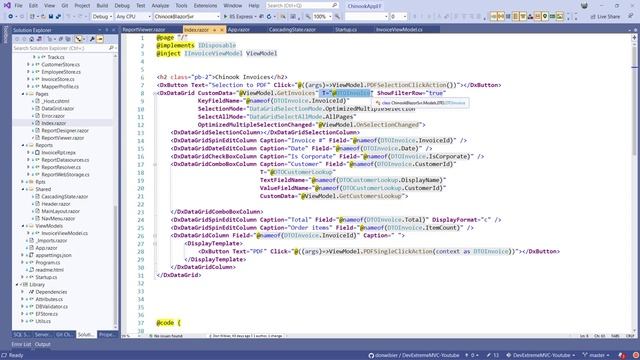Viewport: 640px width, 360px height.
Task: Click the Live Share button
Action: [605, 16]
